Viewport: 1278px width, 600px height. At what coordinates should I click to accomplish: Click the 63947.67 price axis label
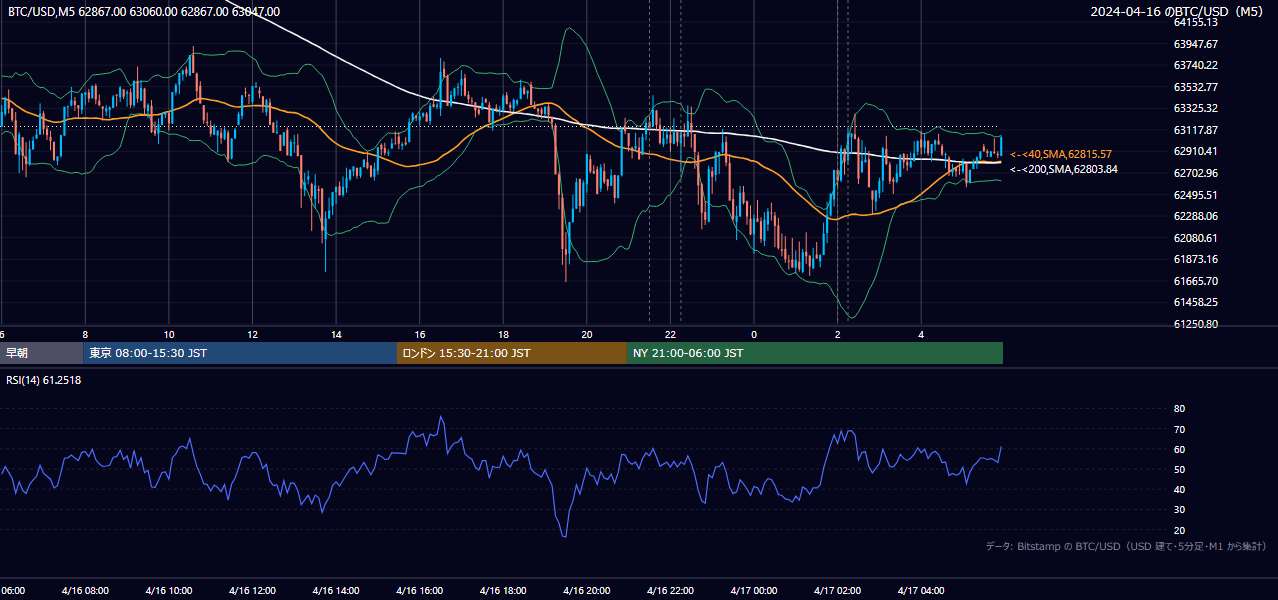coord(1195,44)
